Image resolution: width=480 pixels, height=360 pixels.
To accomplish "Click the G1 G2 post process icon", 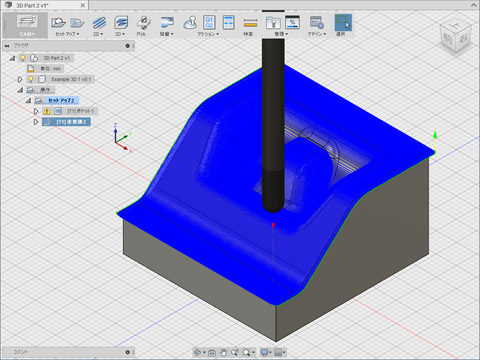I will 209,23.
